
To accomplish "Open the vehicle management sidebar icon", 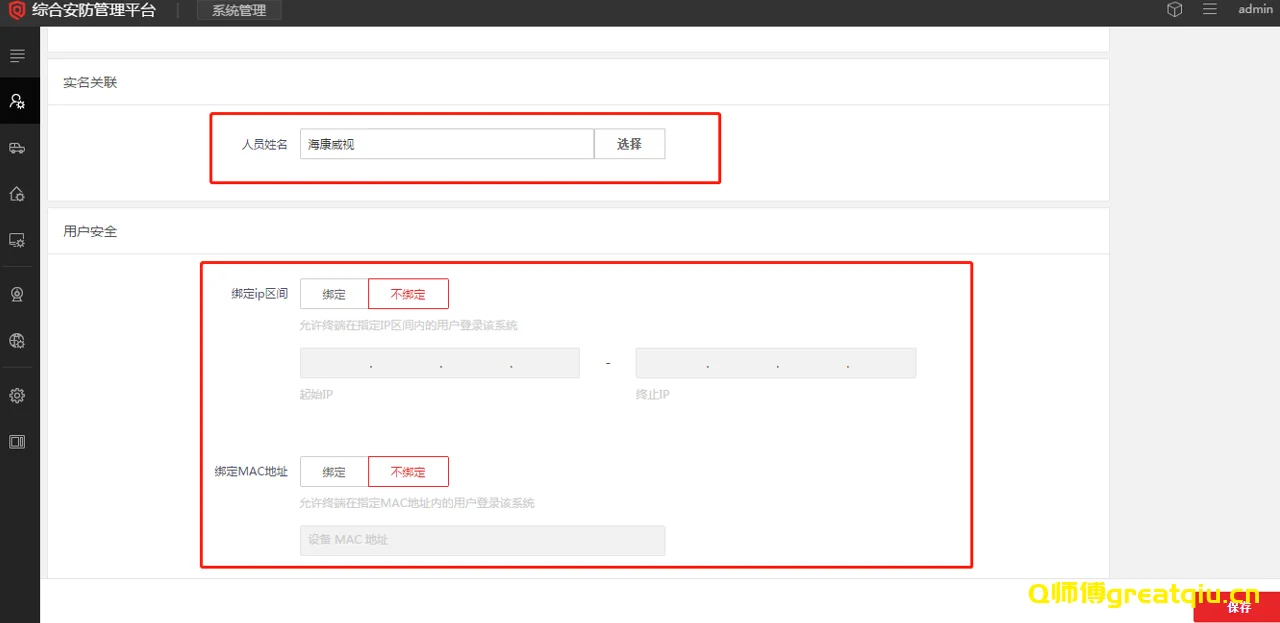I will click(x=17, y=148).
